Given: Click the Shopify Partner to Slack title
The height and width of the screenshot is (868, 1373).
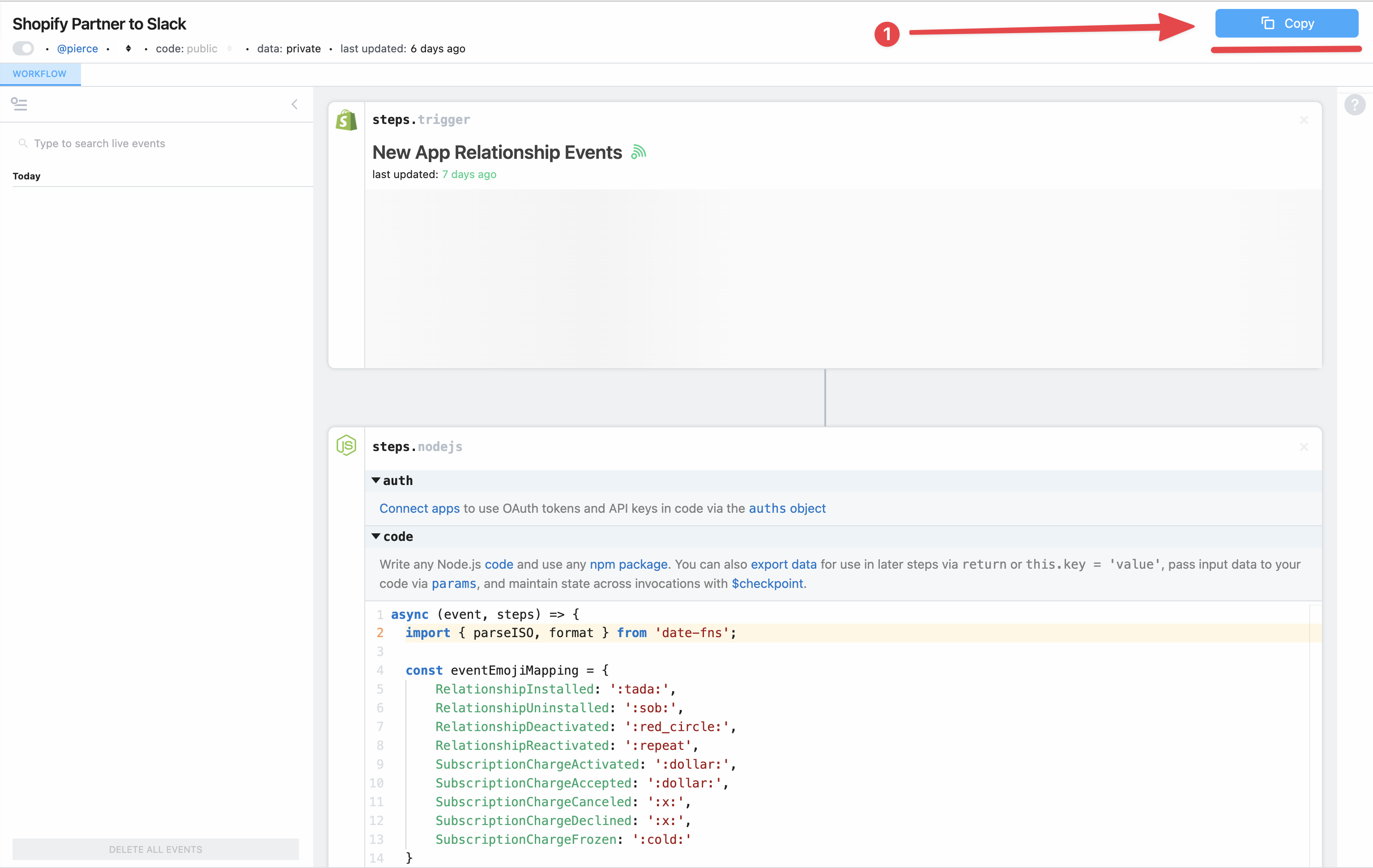Looking at the screenshot, I should [99, 24].
